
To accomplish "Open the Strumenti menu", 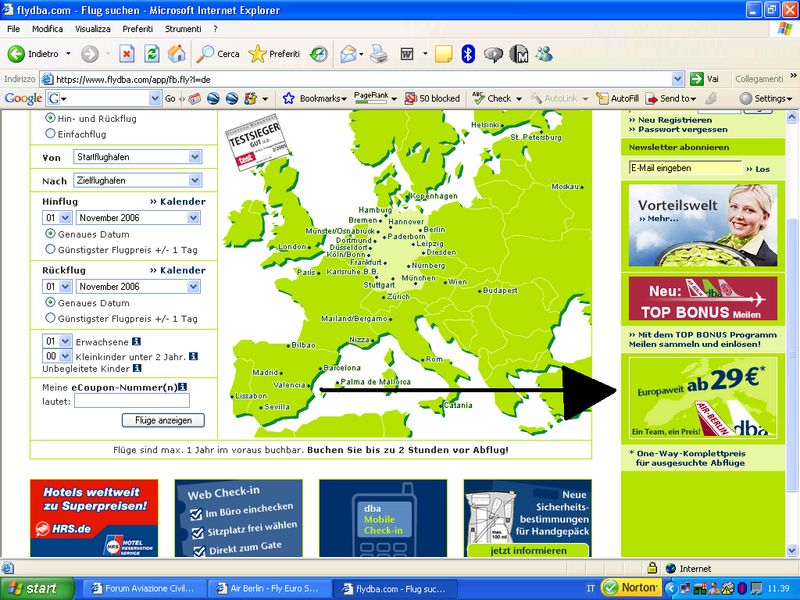I will pos(183,29).
